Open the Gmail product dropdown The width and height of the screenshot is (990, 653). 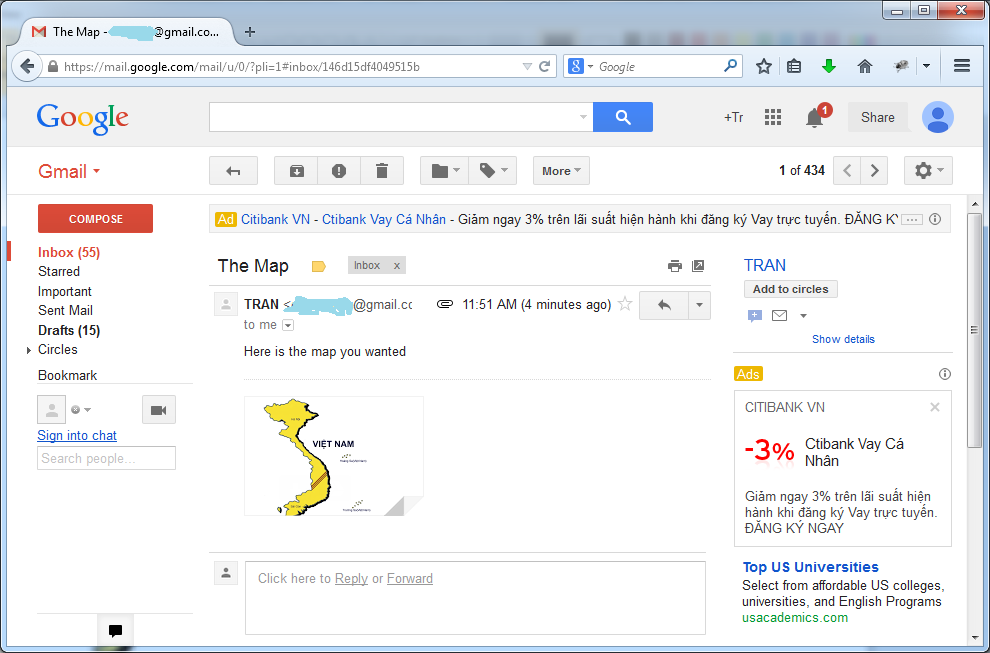[x=69, y=171]
